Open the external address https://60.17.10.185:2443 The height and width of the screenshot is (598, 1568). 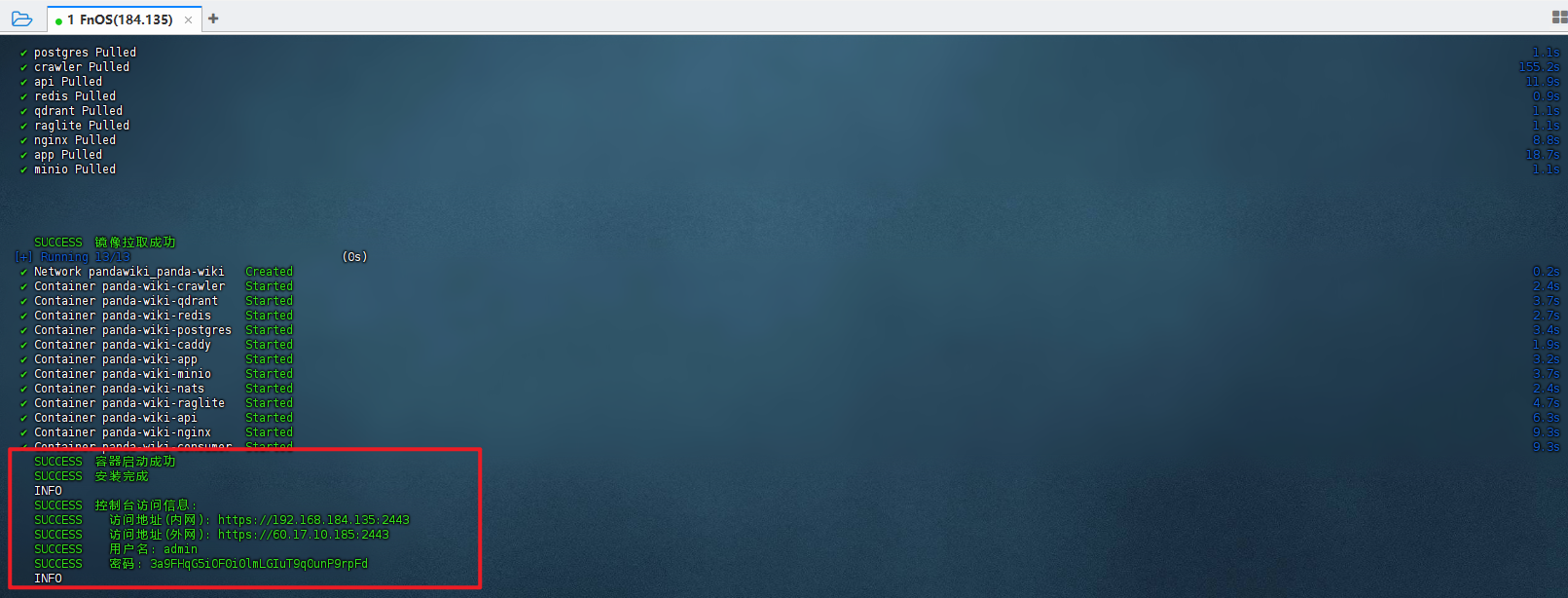[x=303, y=535]
